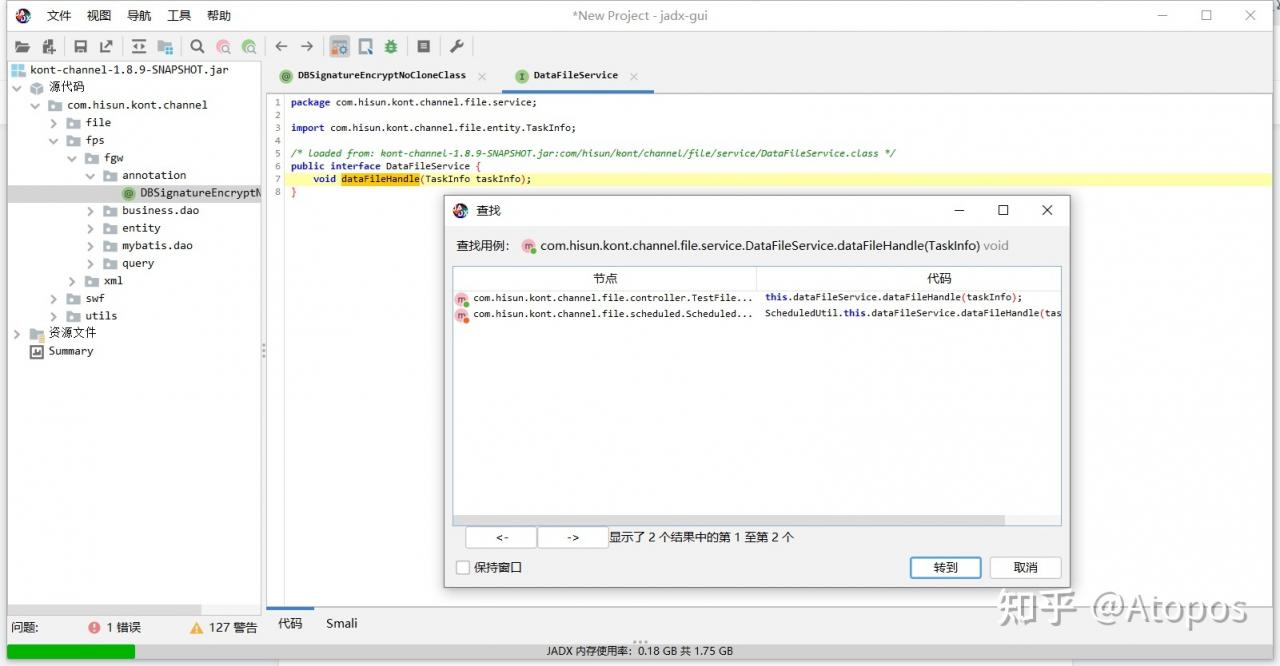Close the DBSignatureEncryptNoCloneClass tab
1280x666 pixels.
pyautogui.click(x=481, y=76)
